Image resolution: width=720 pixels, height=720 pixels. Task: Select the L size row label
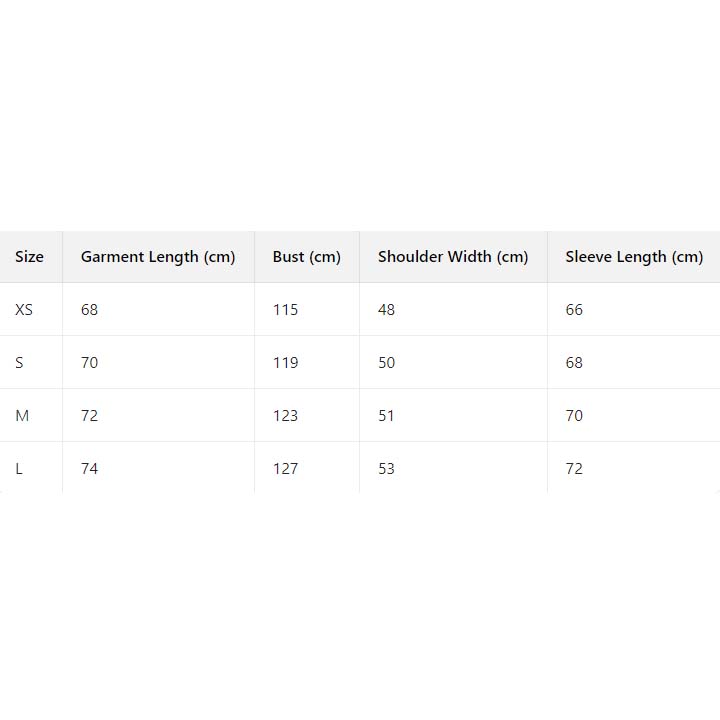(x=19, y=469)
